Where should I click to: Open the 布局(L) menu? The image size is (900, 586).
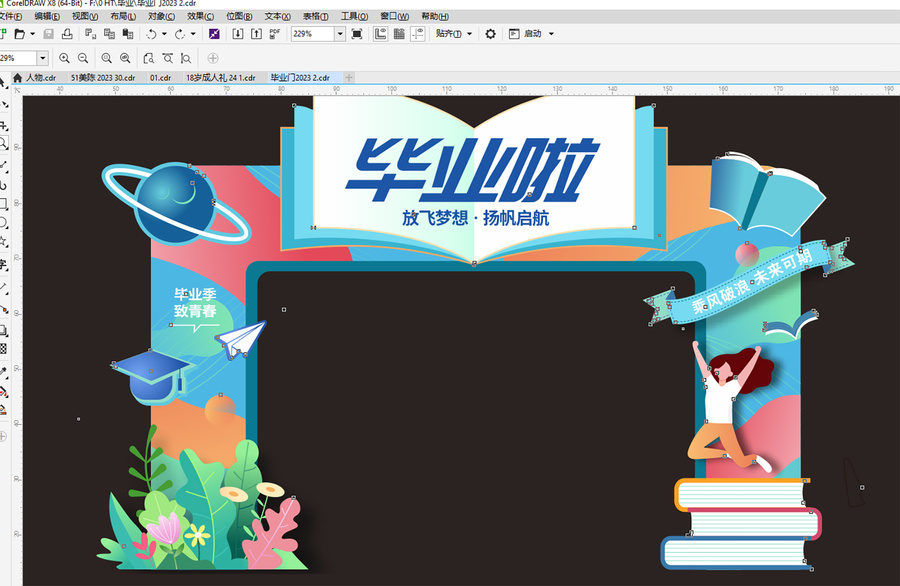[x=123, y=17]
